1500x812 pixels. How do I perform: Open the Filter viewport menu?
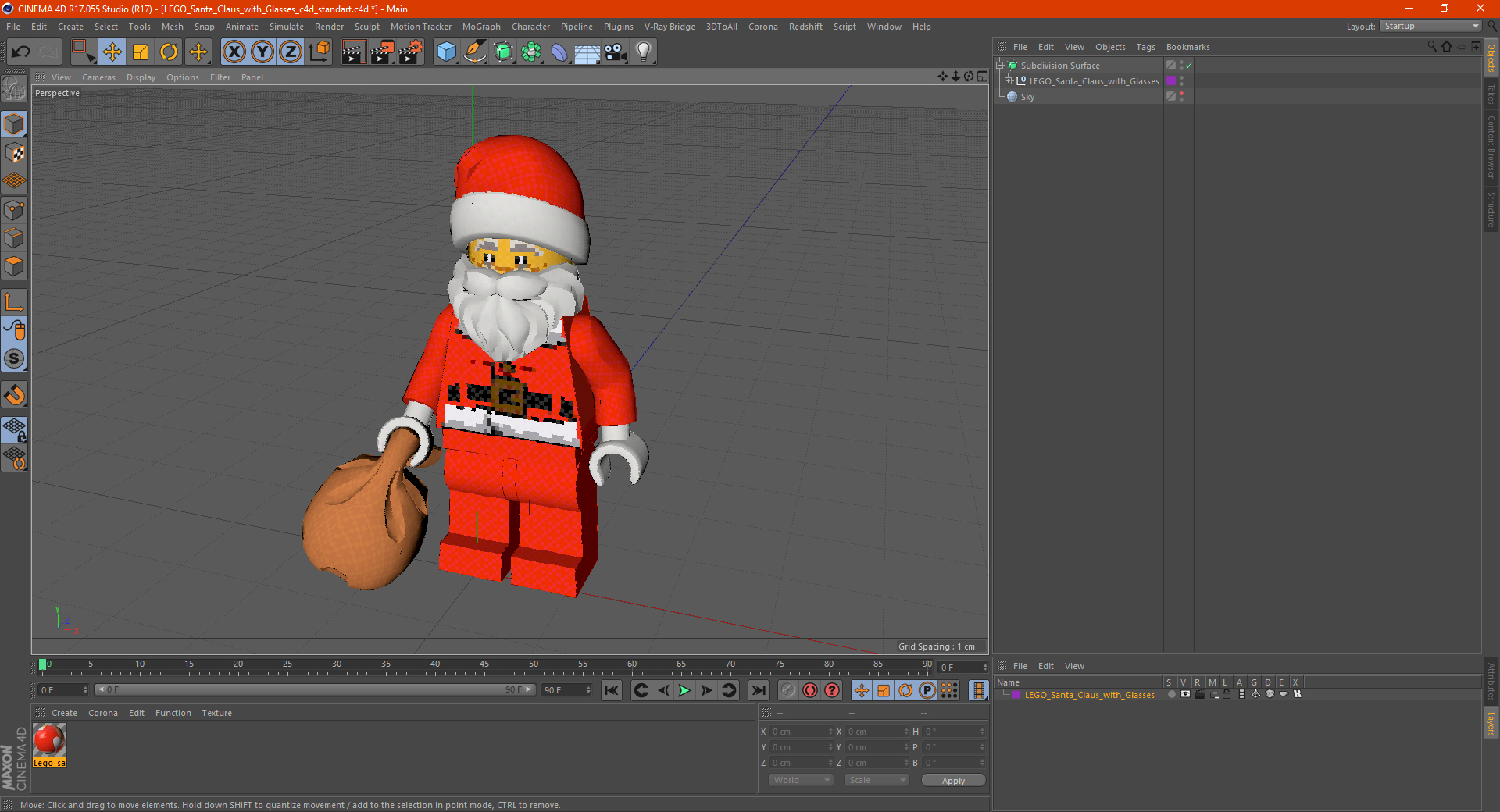click(x=220, y=77)
